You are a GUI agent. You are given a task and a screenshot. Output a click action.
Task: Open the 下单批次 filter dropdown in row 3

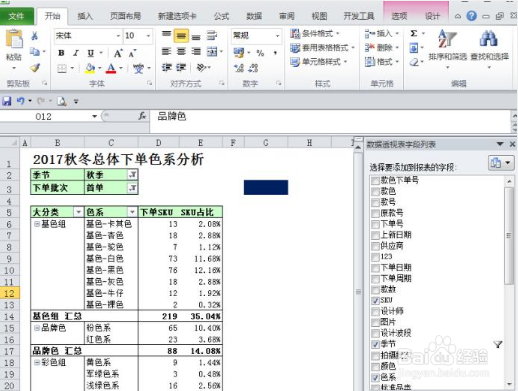tap(132, 188)
